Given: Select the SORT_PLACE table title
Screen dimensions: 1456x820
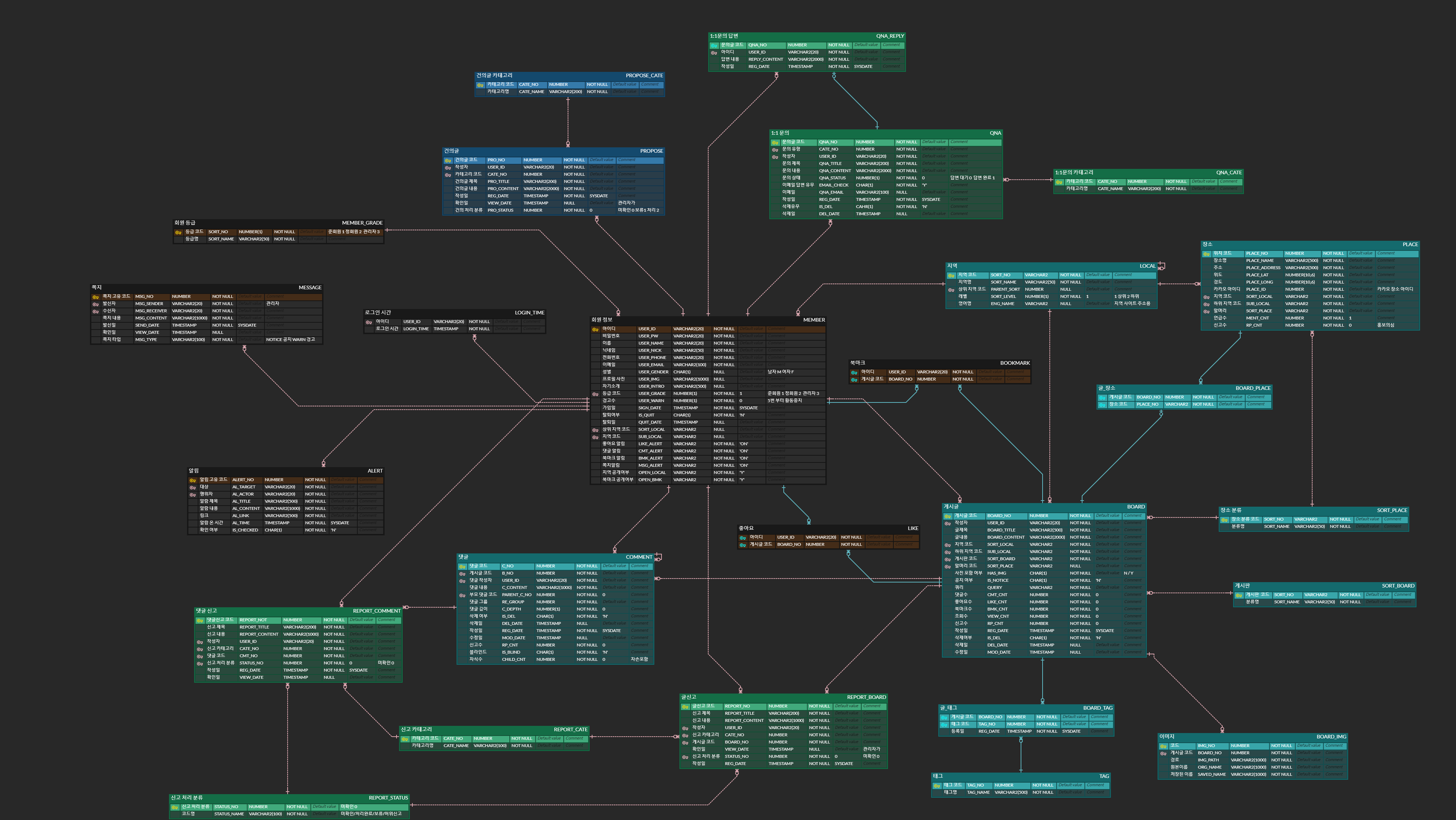Looking at the screenshot, I should pos(1392,510).
